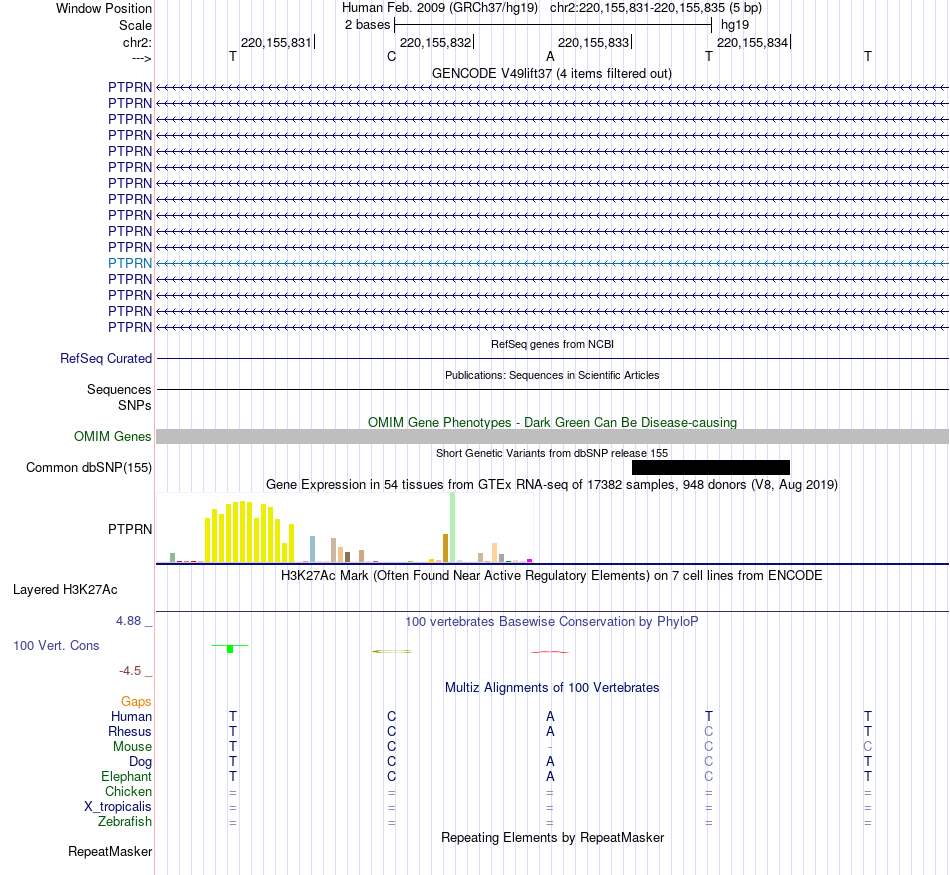Click the Sequences SNPs track label
The width and height of the screenshot is (950, 875).
pos(119,397)
